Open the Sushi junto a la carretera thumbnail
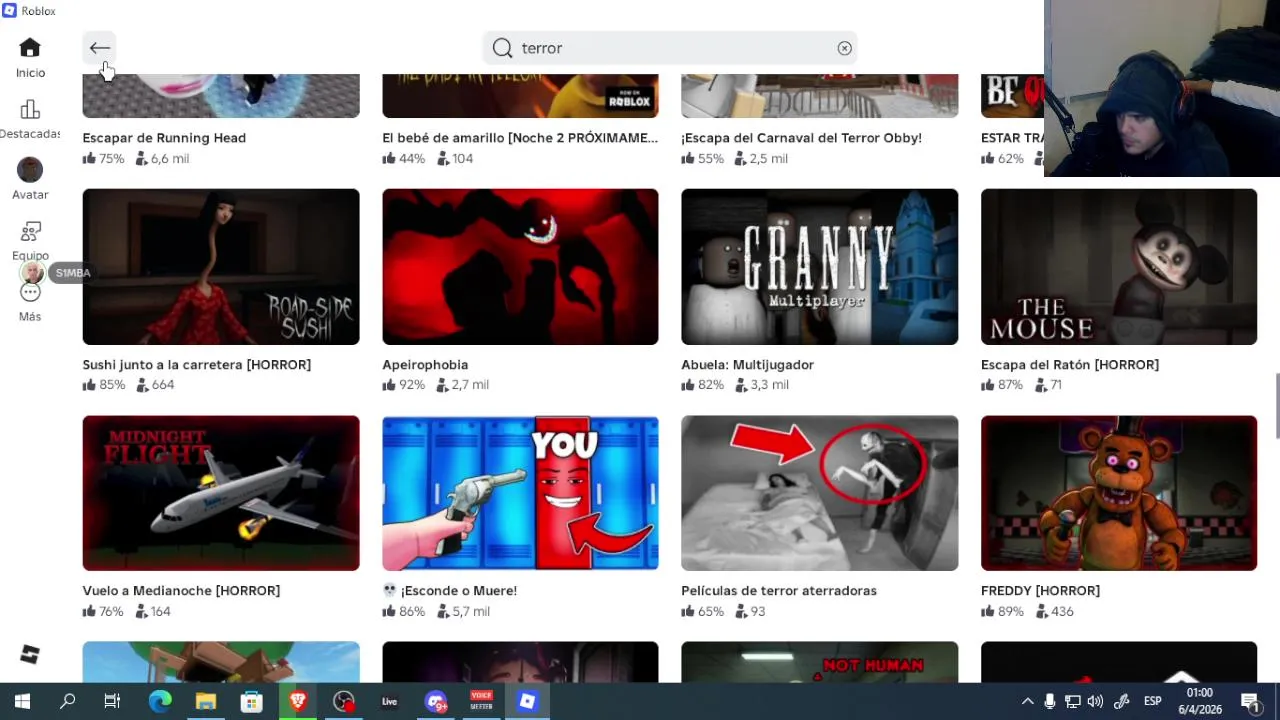Screen dimensions: 1280x720 (221, 267)
